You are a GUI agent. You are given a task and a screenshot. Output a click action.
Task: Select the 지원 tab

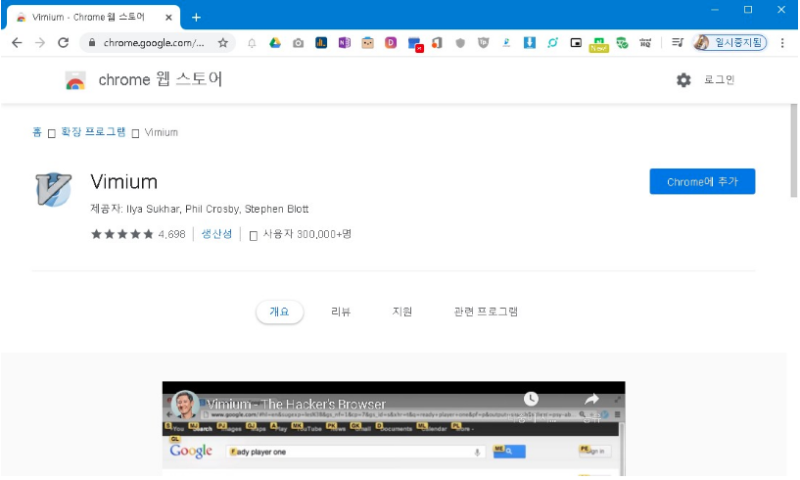[x=402, y=312]
